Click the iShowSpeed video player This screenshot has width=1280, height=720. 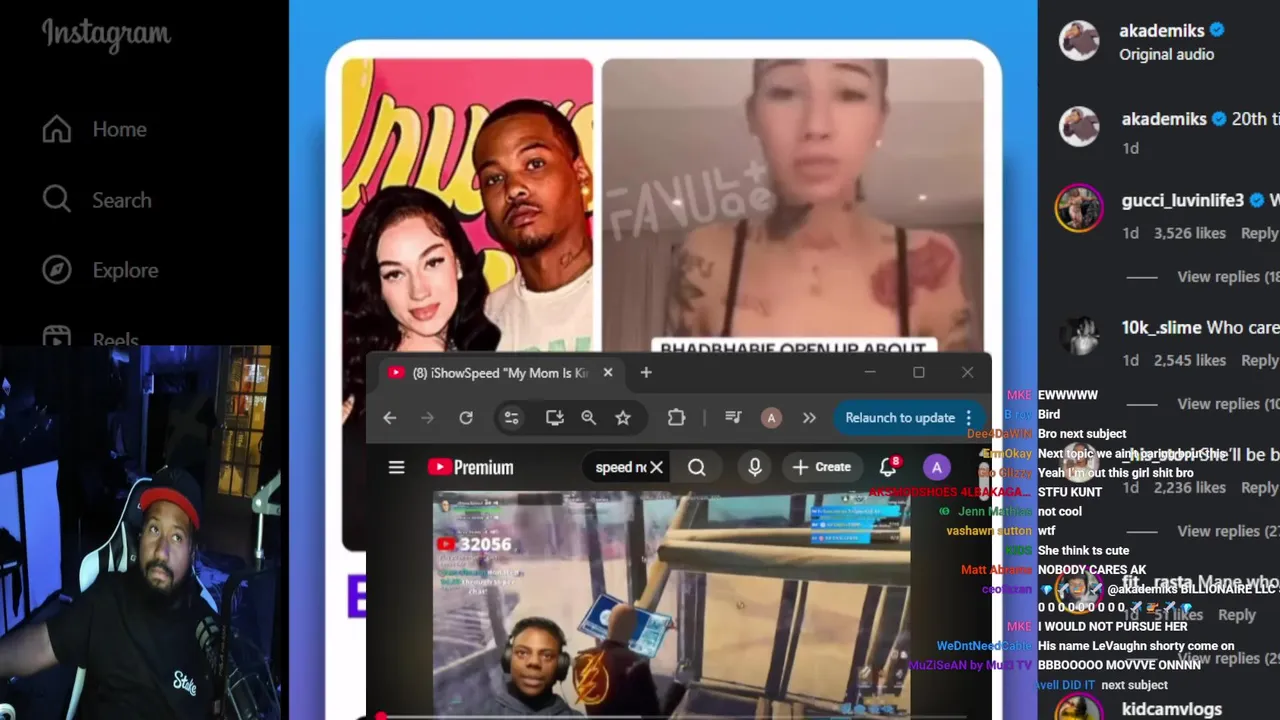tap(671, 602)
